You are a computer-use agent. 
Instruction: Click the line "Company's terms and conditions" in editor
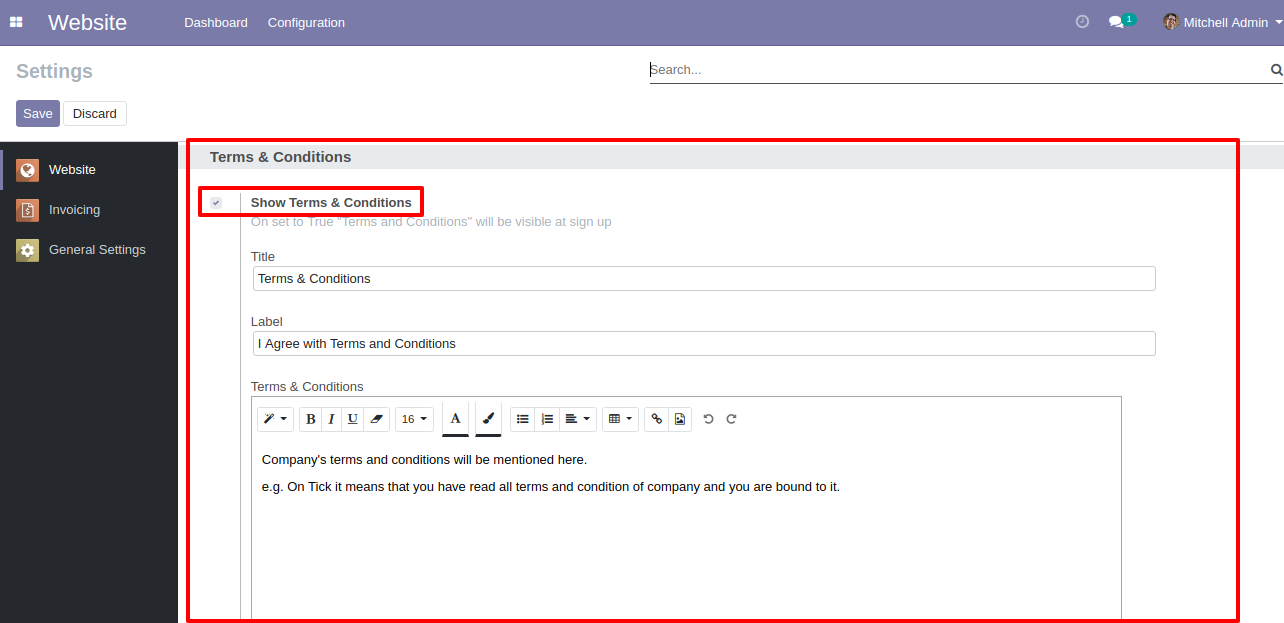(424, 460)
